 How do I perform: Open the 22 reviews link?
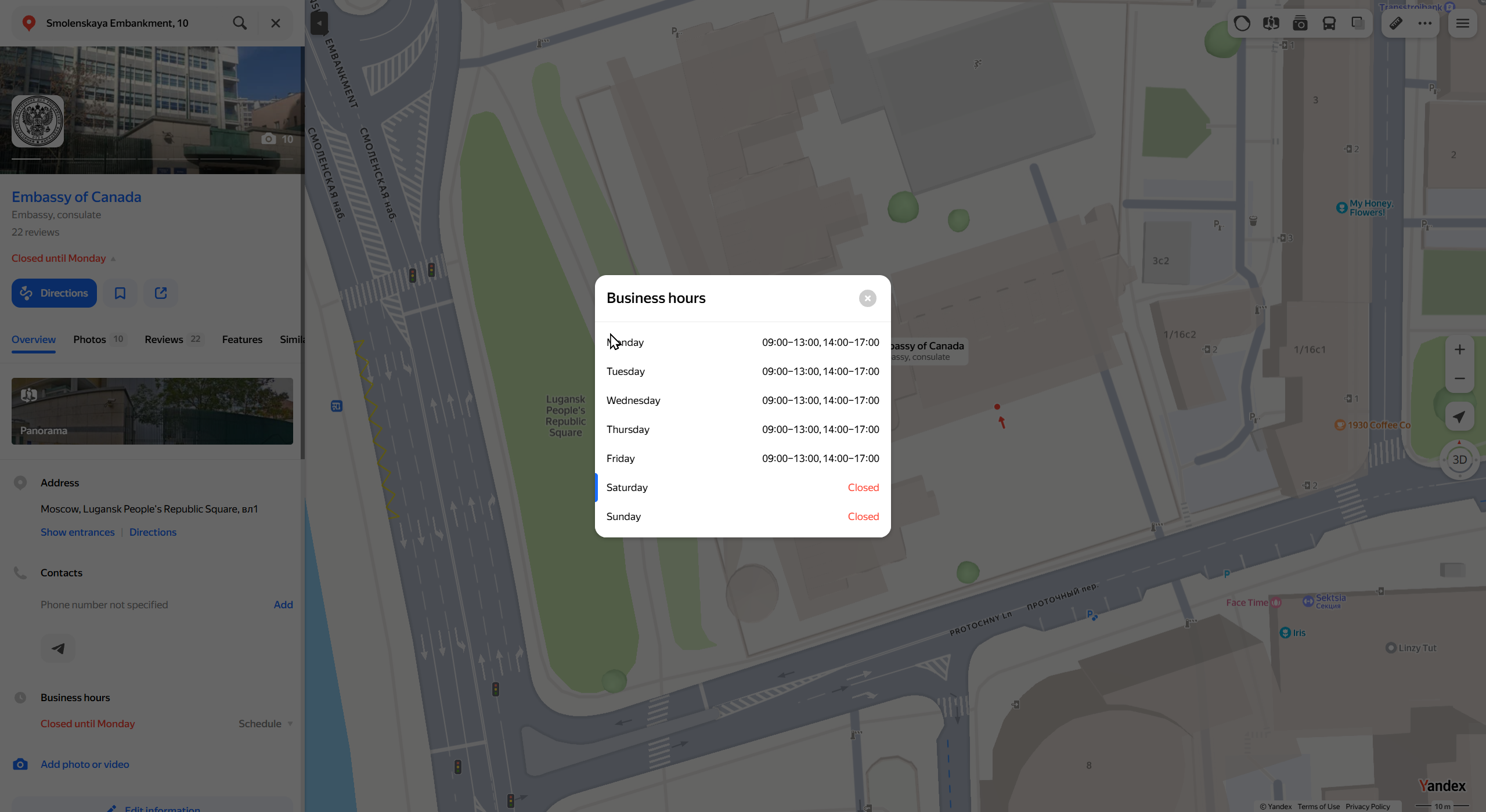[35, 232]
